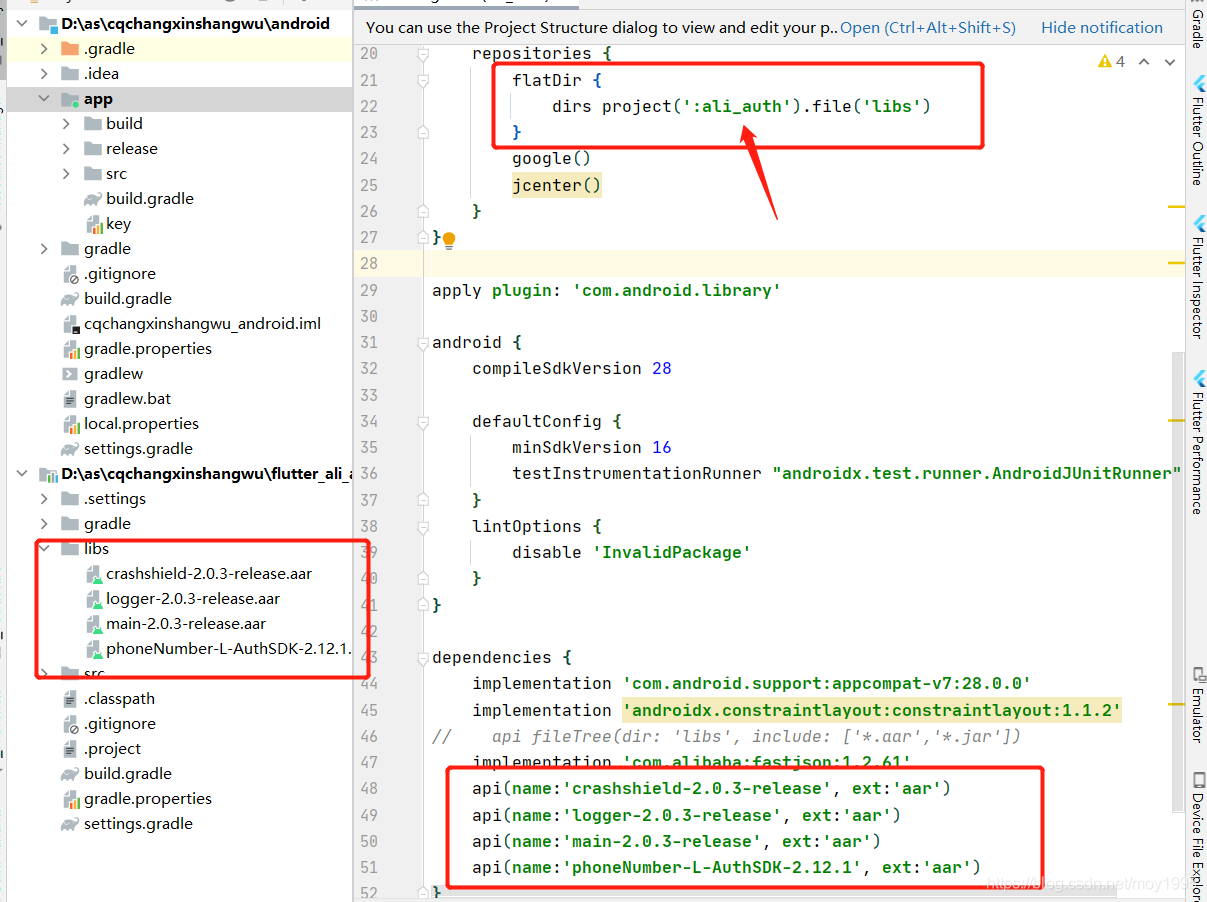
Task: Open the Flutter Performance tool window
Action: [1196, 442]
